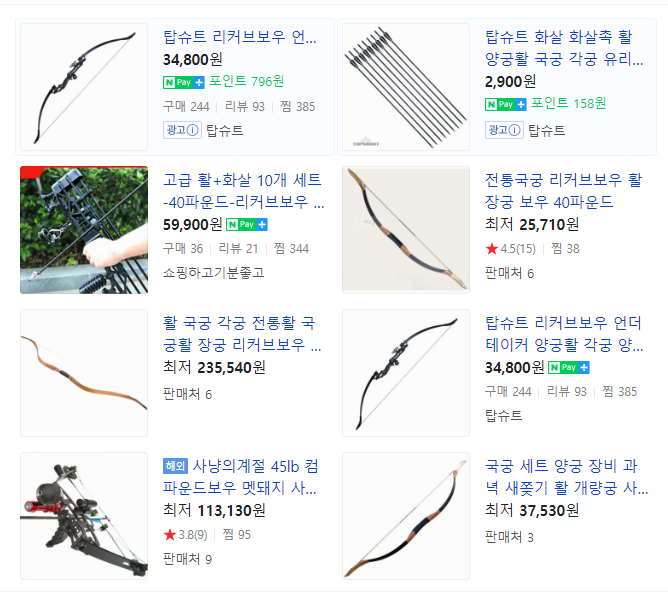The image size is (668, 605).
Task: Click 쇼핑하고기분좋고 seller name
Action: pyautogui.click(x=213, y=273)
